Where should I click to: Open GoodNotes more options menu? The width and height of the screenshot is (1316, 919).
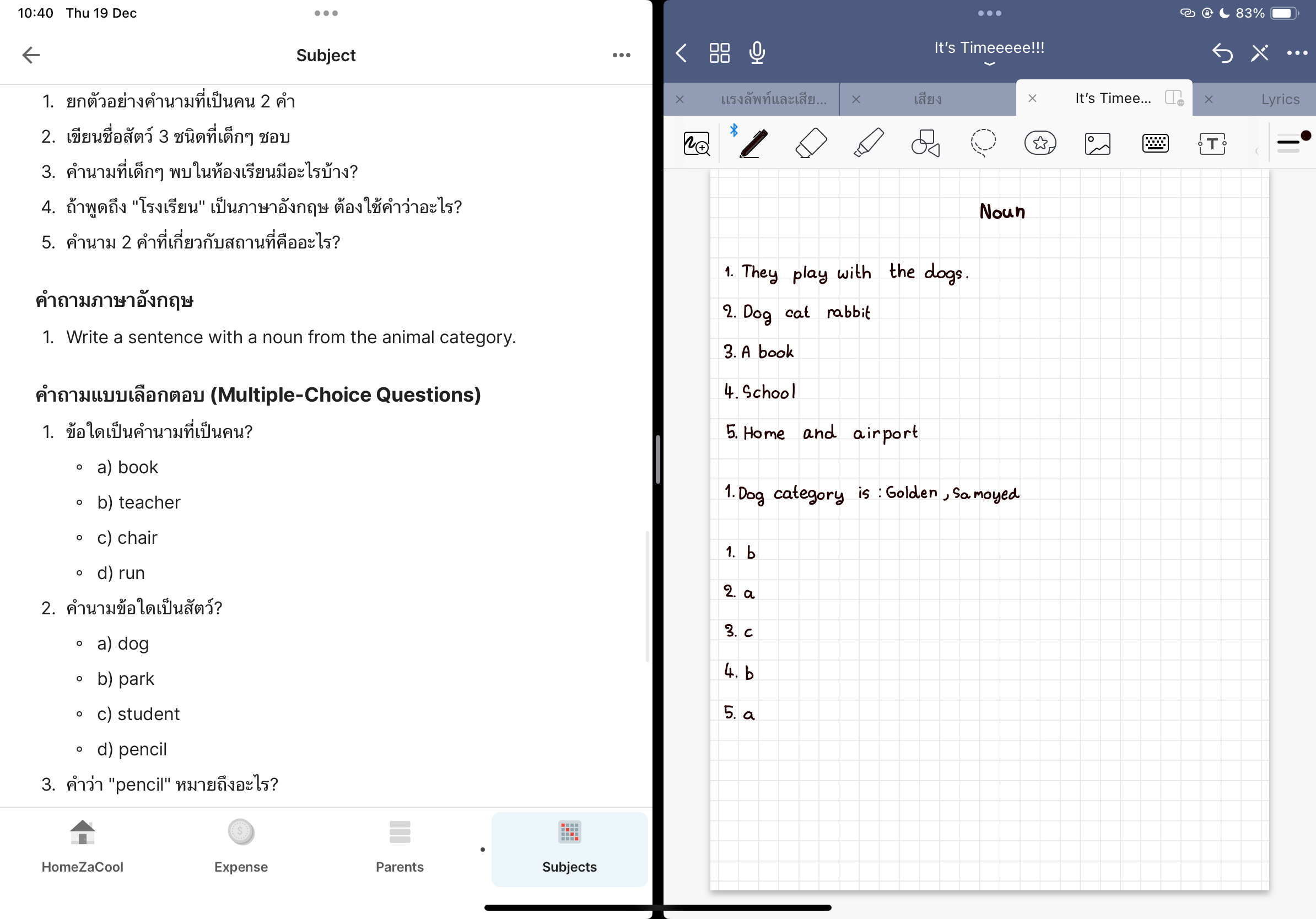coord(1297,53)
